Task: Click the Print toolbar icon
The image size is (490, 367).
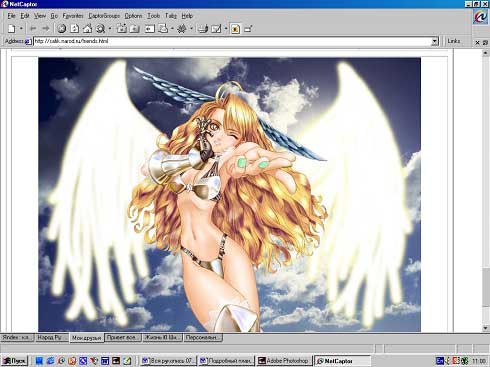Action: pyautogui.click(x=203, y=29)
